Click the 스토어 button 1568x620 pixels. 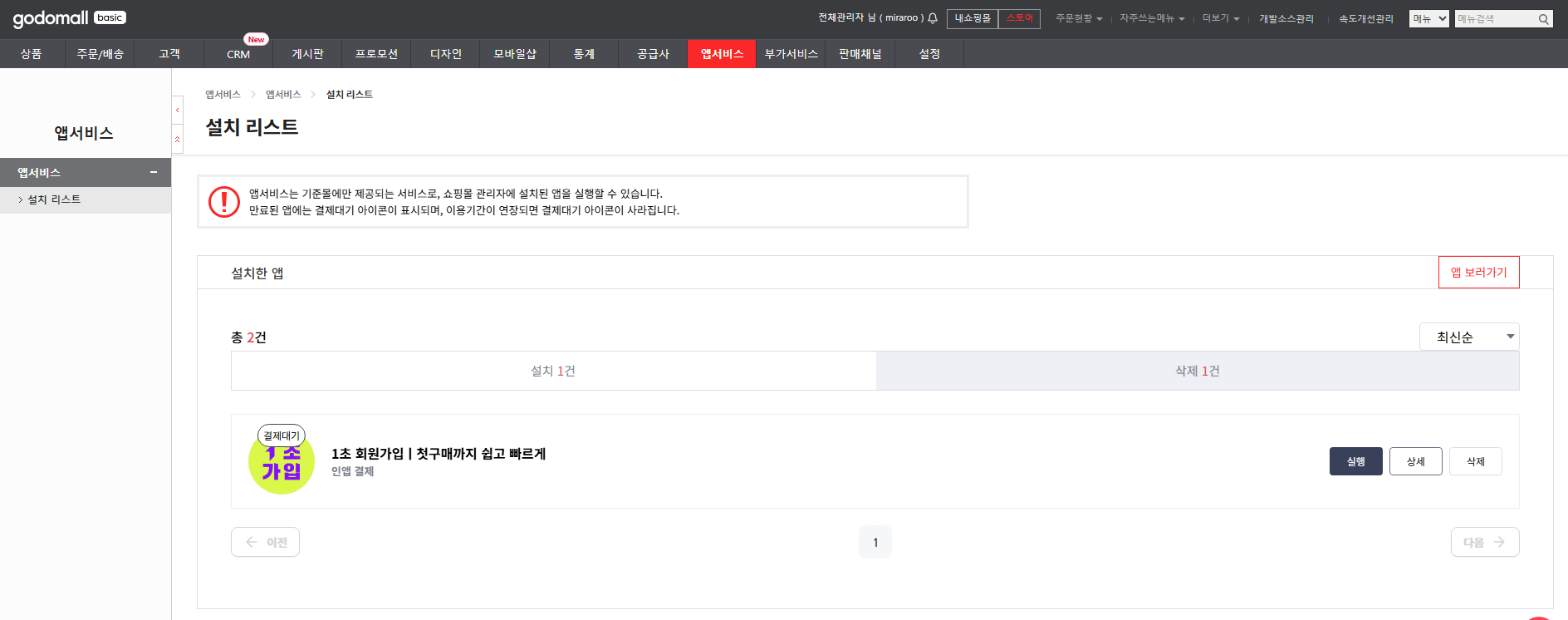1019,18
